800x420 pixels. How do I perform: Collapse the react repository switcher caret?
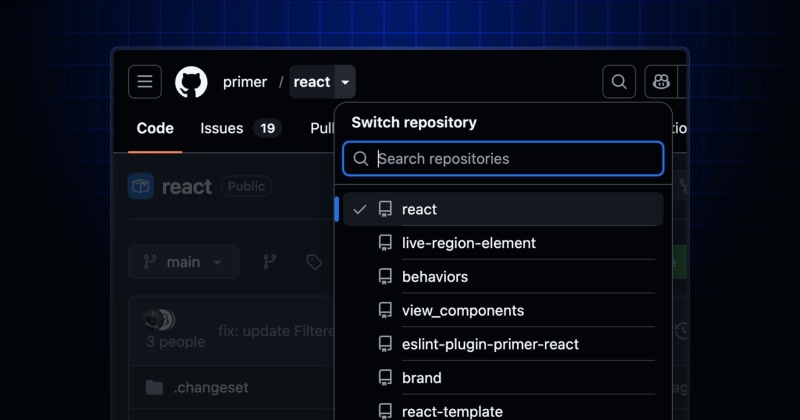click(345, 82)
